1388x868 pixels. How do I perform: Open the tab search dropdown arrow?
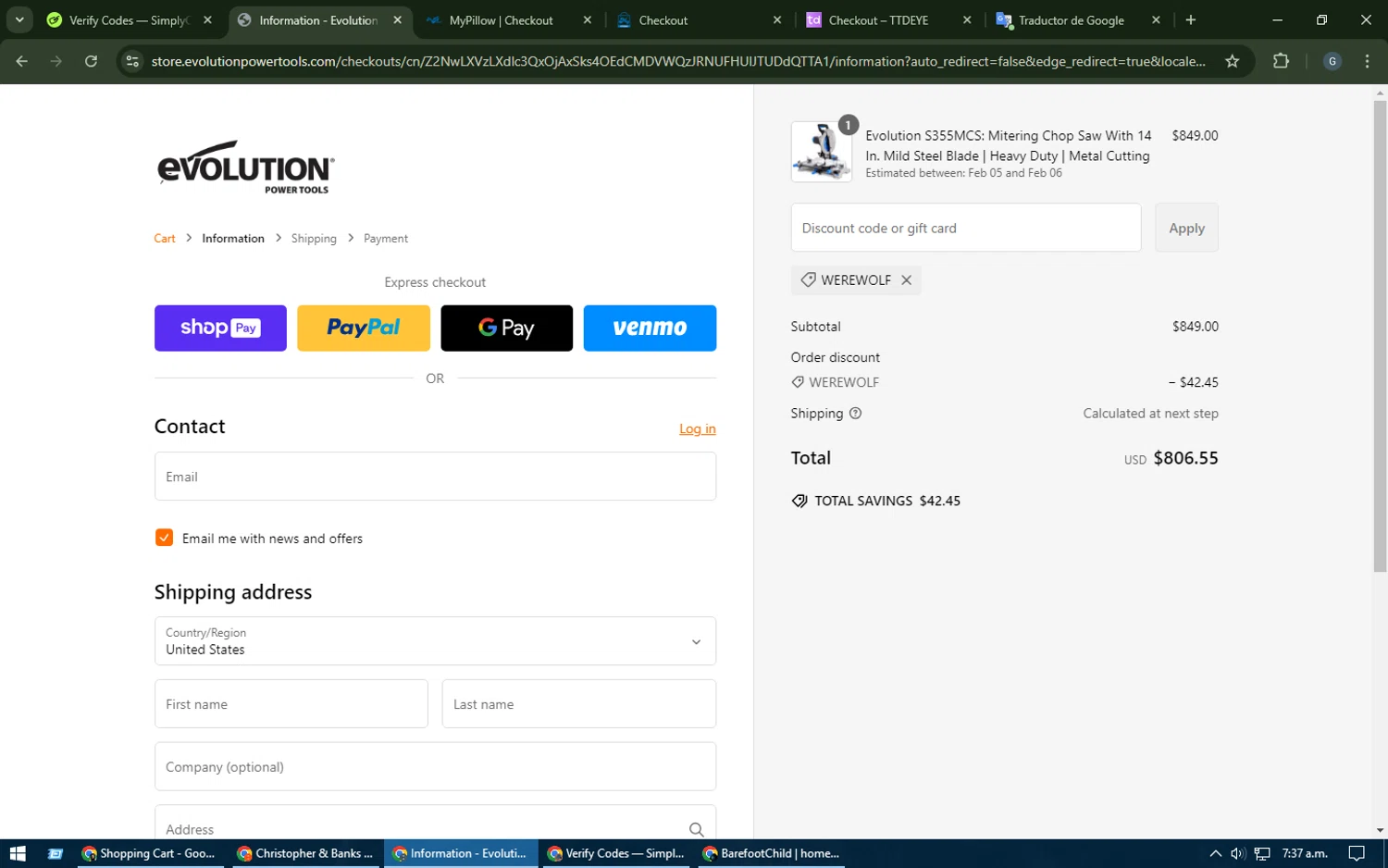(19, 19)
